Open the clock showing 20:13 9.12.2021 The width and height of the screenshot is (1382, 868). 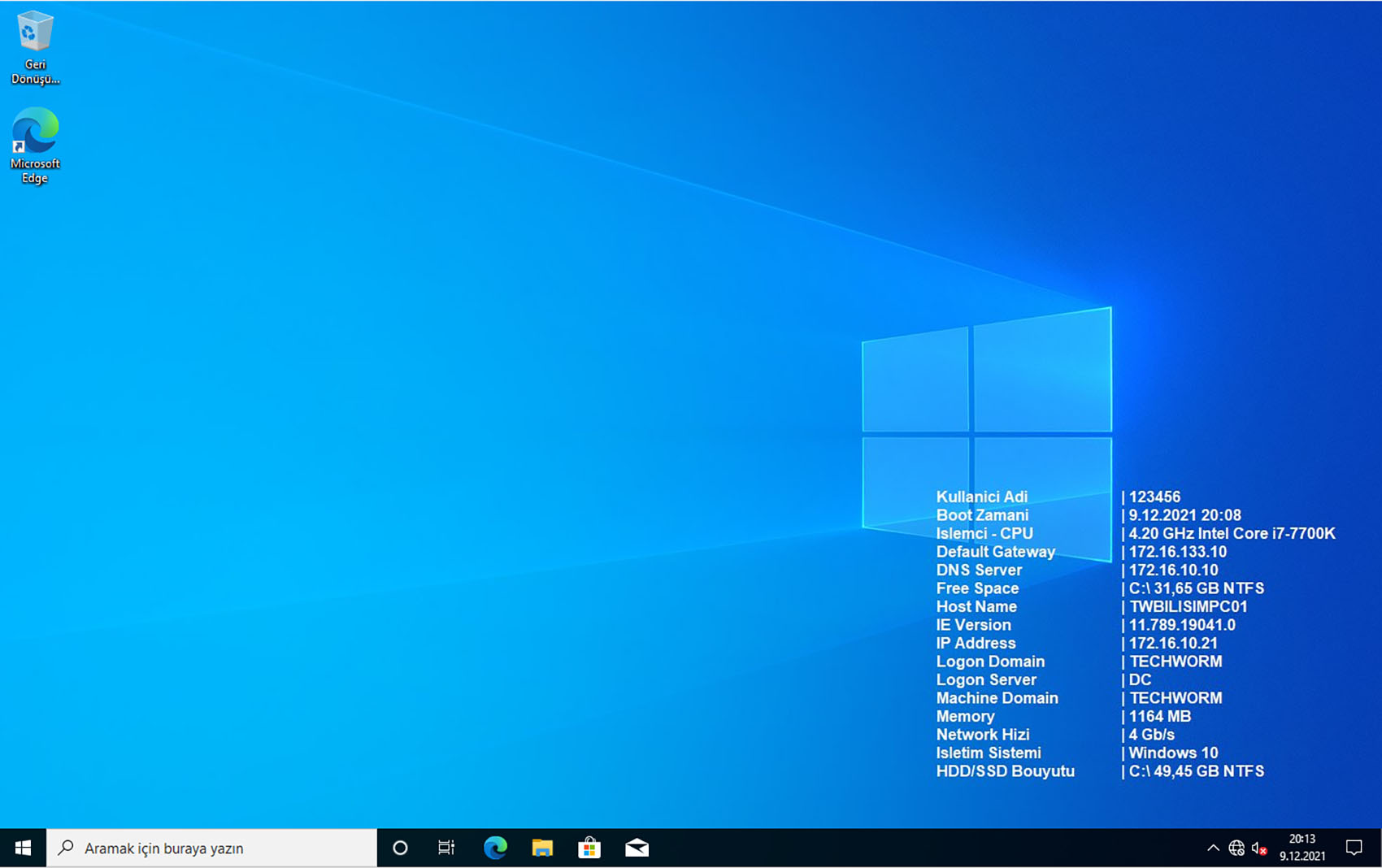pos(1302,848)
